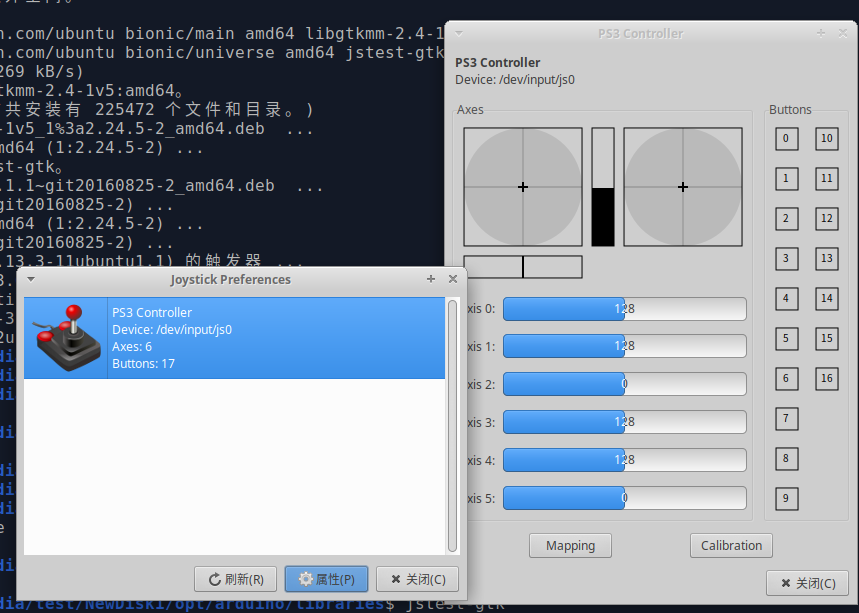The width and height of the screenshot is (859, 613).
Task: Click the right analog stick axes circle
Action: click(683, 187)
